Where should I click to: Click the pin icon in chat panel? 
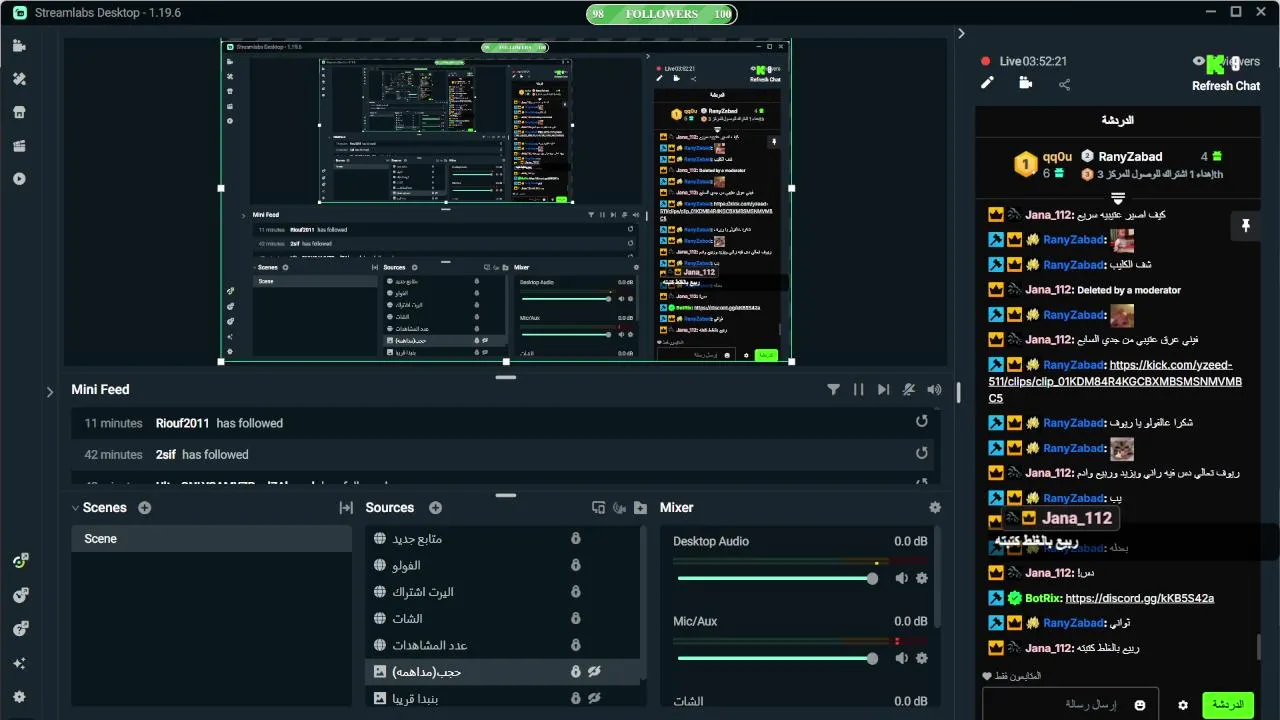(1245, 226)
